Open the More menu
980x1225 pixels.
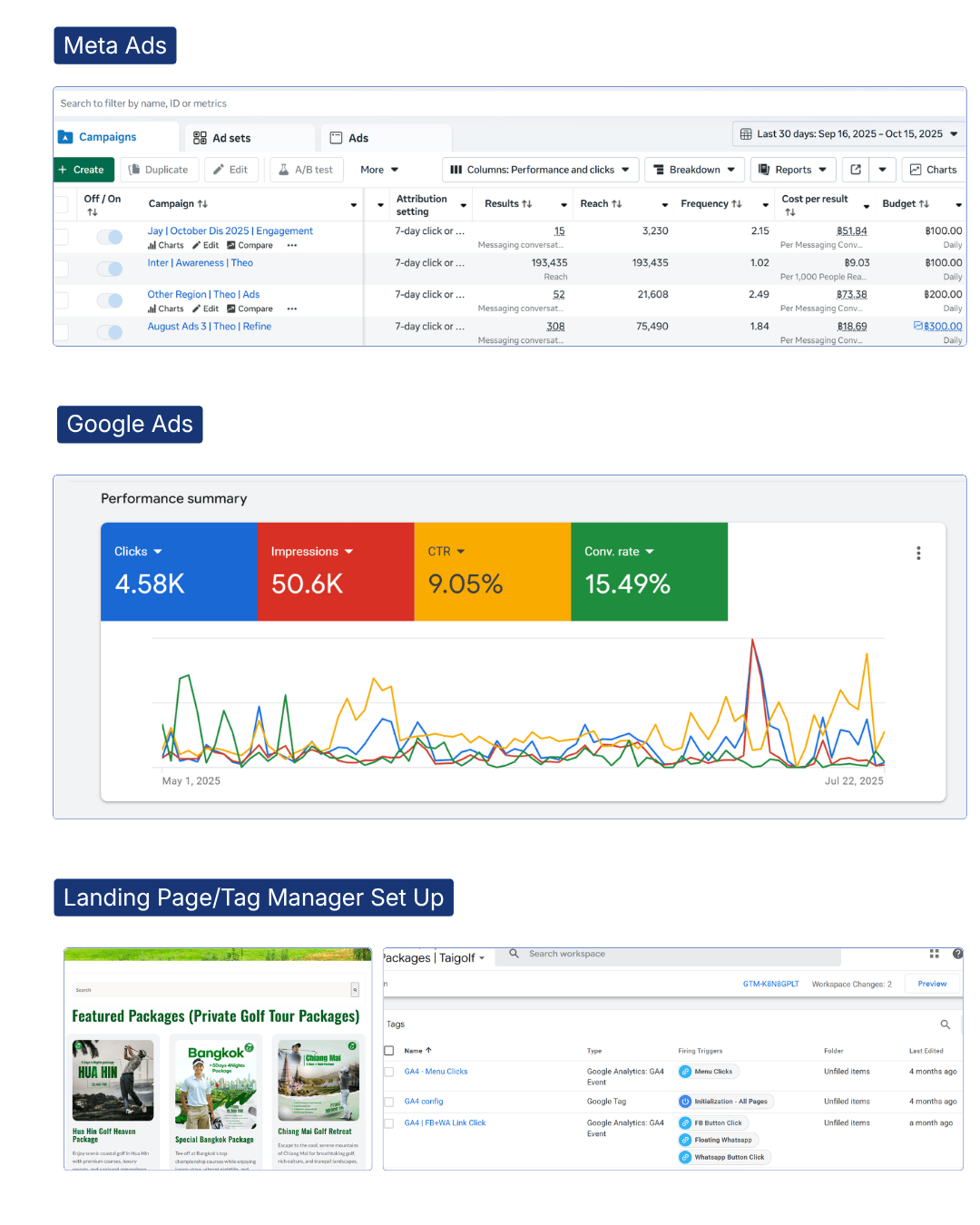[379, 170]
